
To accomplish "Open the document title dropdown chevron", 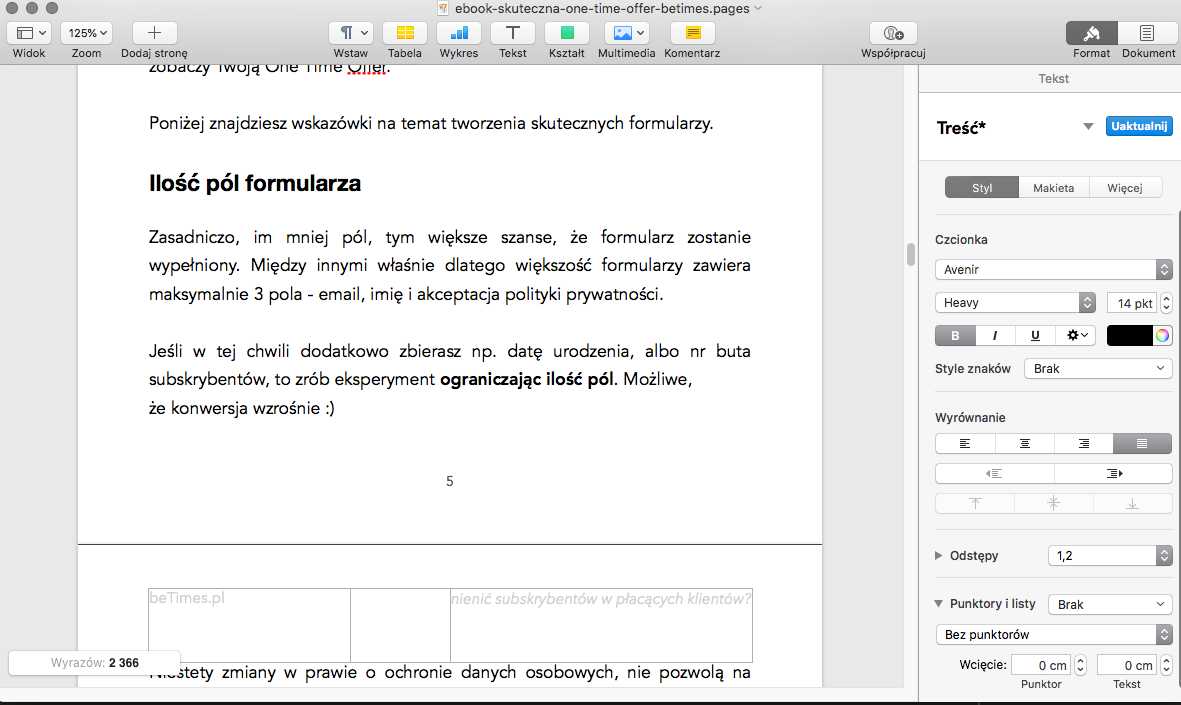I will coord(758,8).
